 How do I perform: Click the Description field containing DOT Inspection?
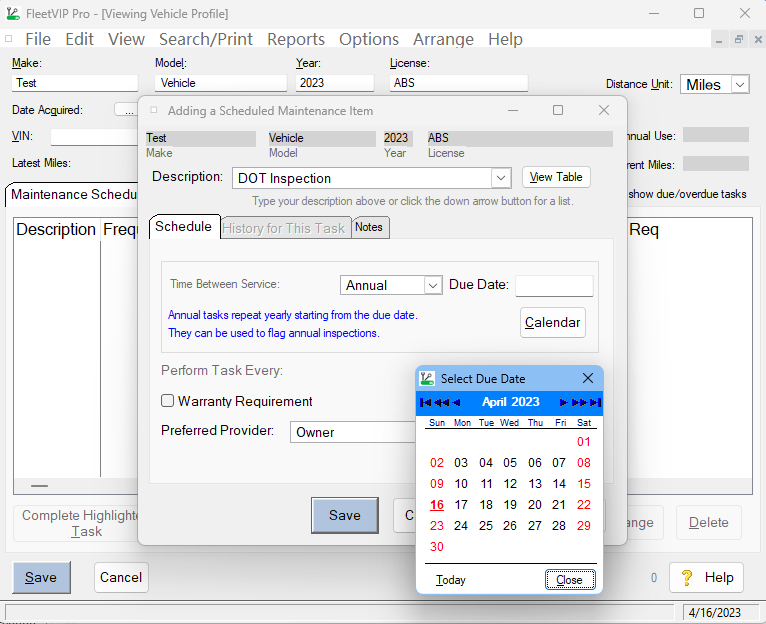pos(362,178)
